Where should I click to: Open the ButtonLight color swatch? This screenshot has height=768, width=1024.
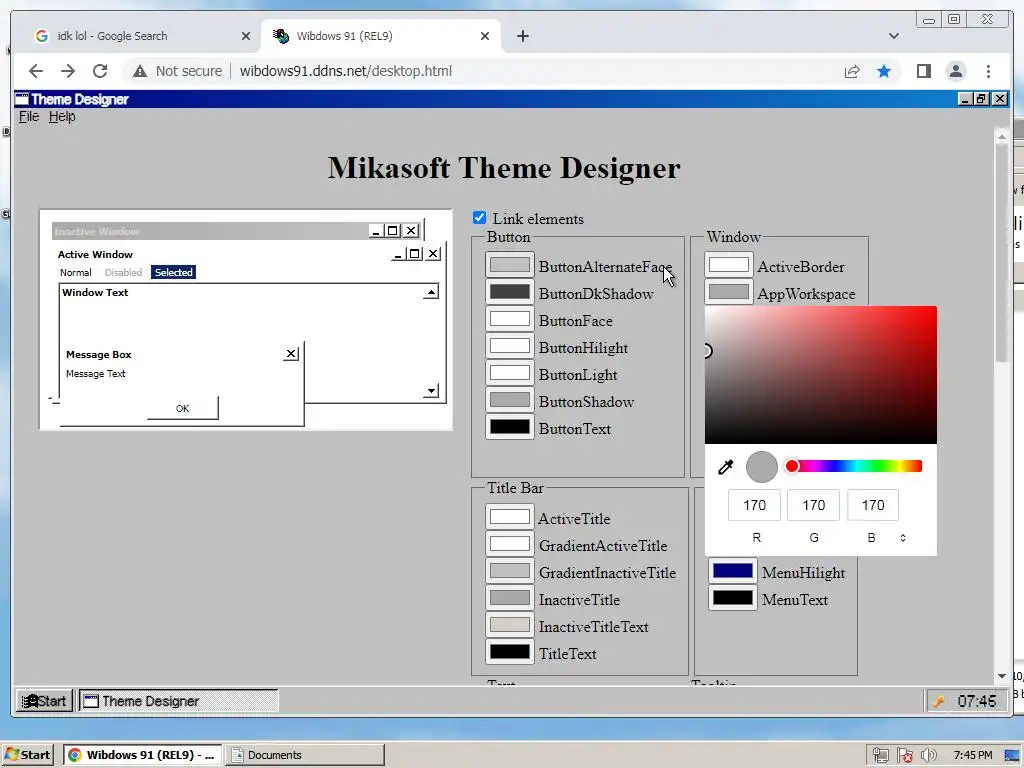pos(509,373)
